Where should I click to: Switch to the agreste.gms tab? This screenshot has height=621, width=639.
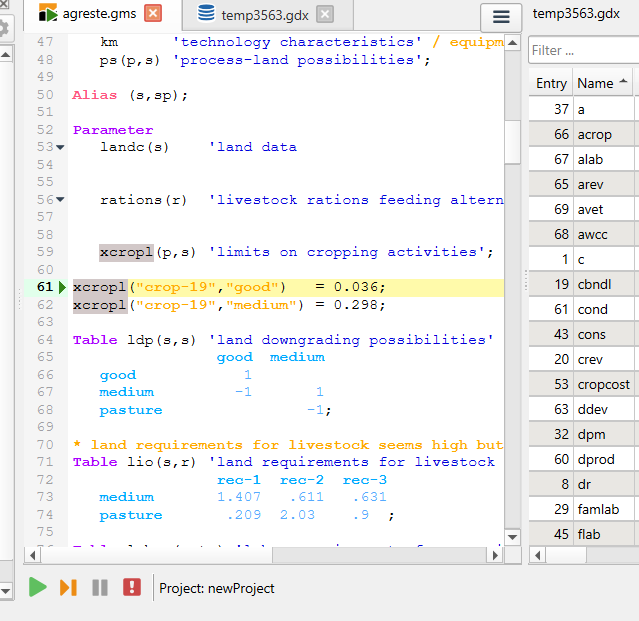point(98,14)
